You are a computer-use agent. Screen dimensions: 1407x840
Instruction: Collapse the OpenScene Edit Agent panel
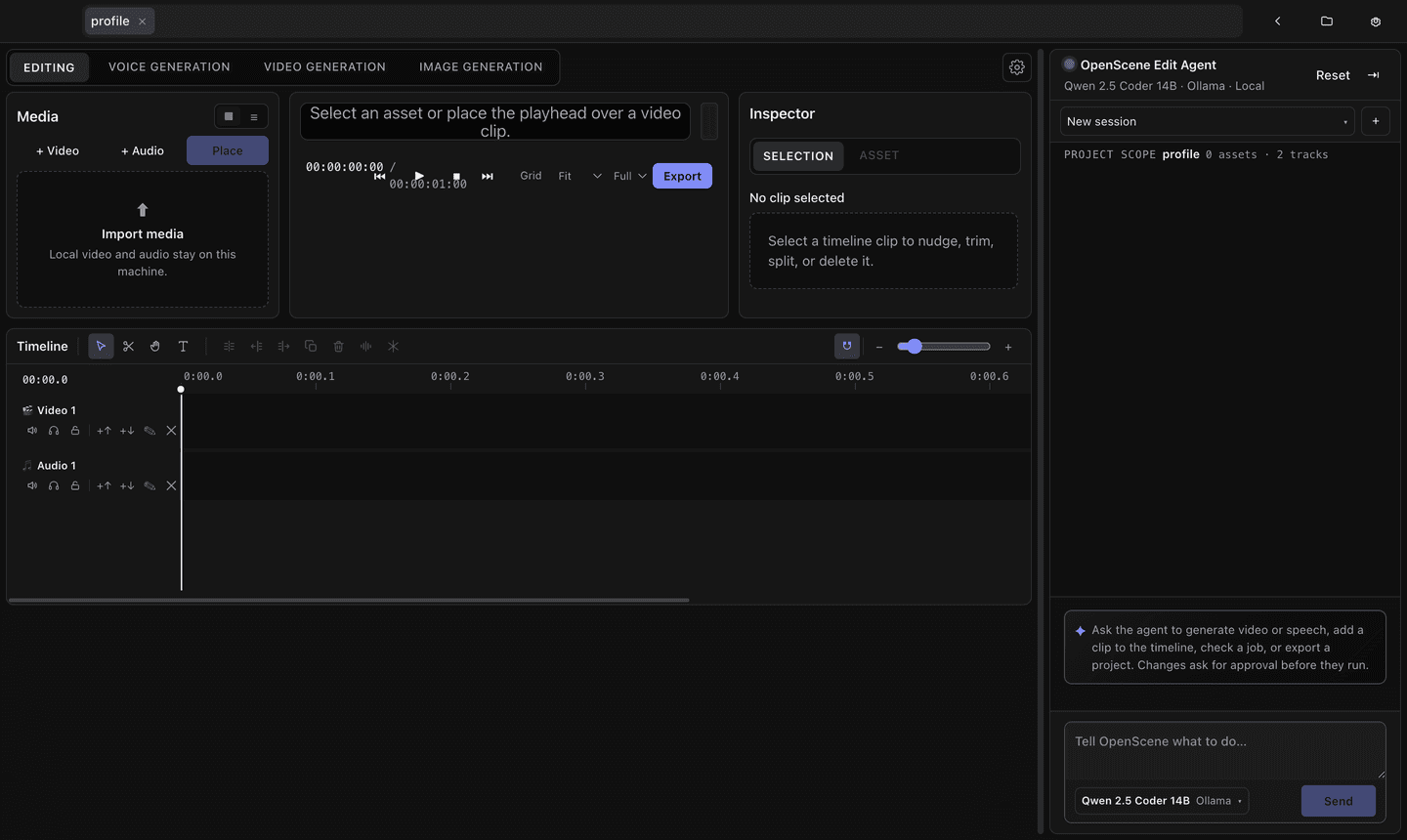[x=1373, y=75]
